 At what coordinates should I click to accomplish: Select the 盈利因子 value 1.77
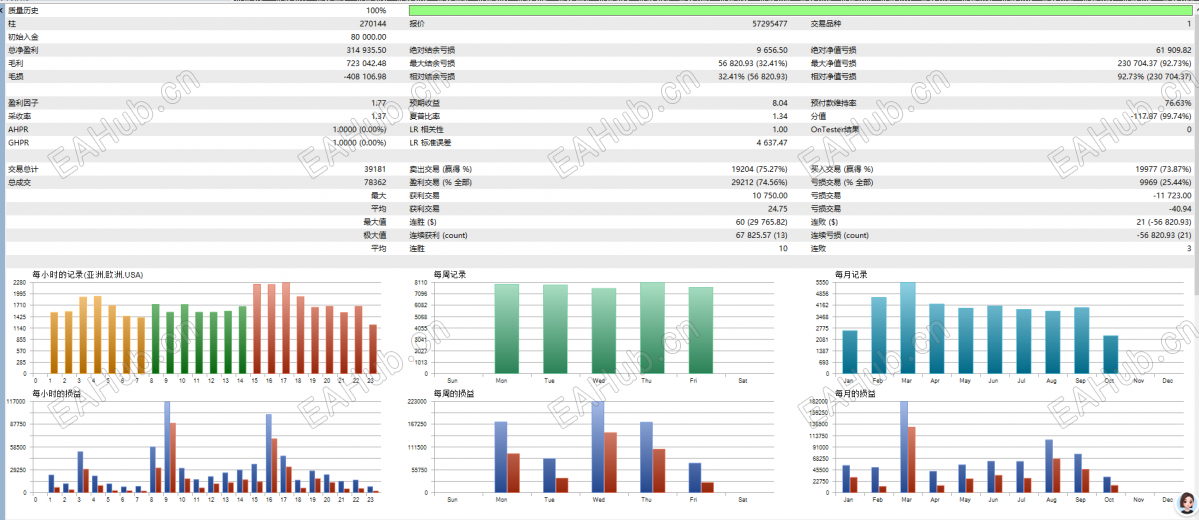tap(379, 103)
